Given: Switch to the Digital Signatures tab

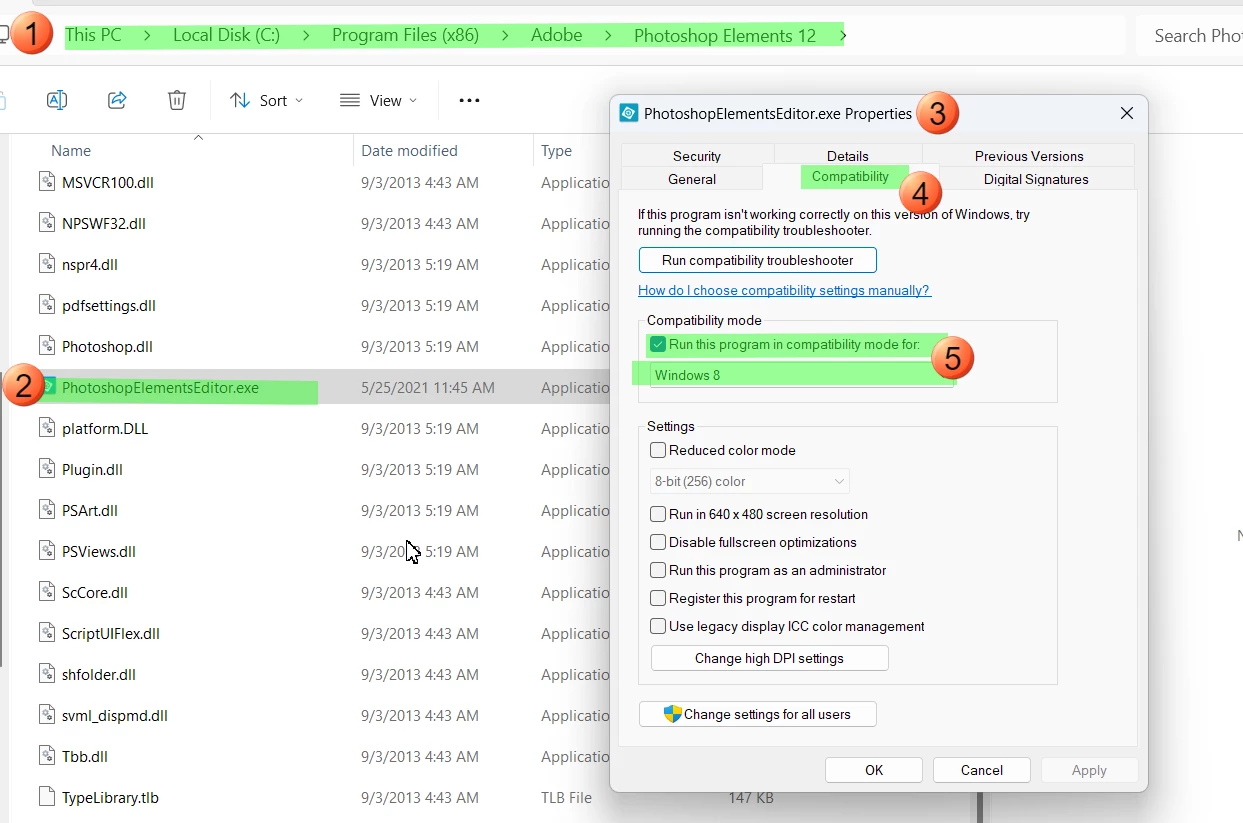Looking at the screenshot, I should click(1036, 179).
